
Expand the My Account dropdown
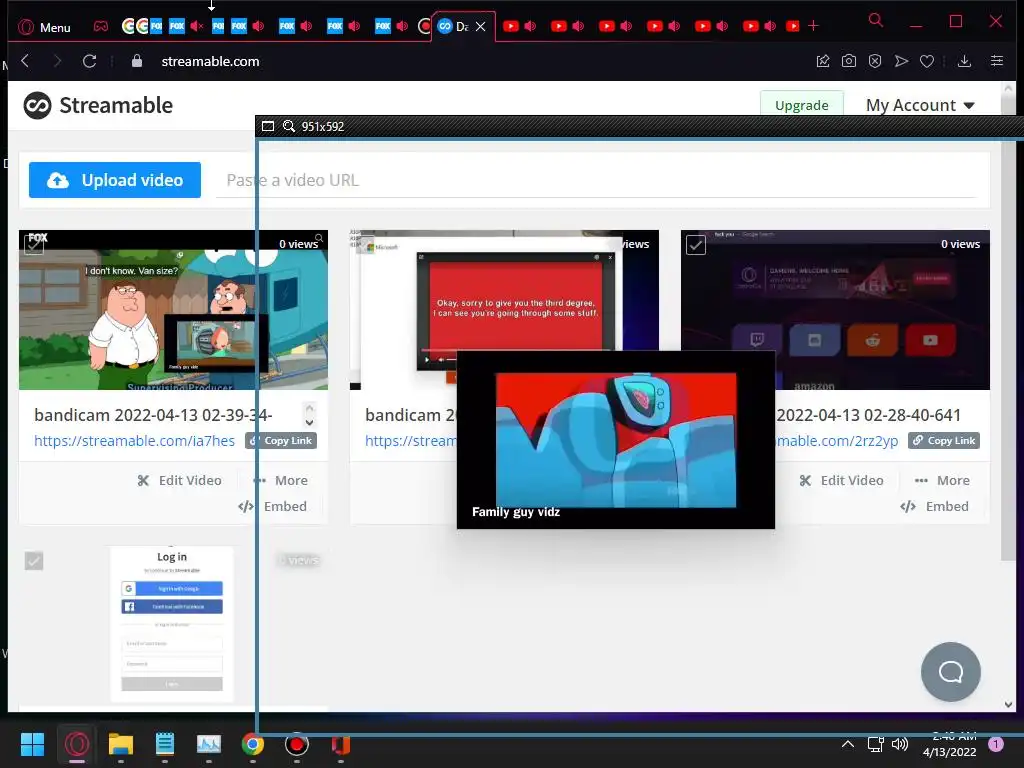point(920,105)
